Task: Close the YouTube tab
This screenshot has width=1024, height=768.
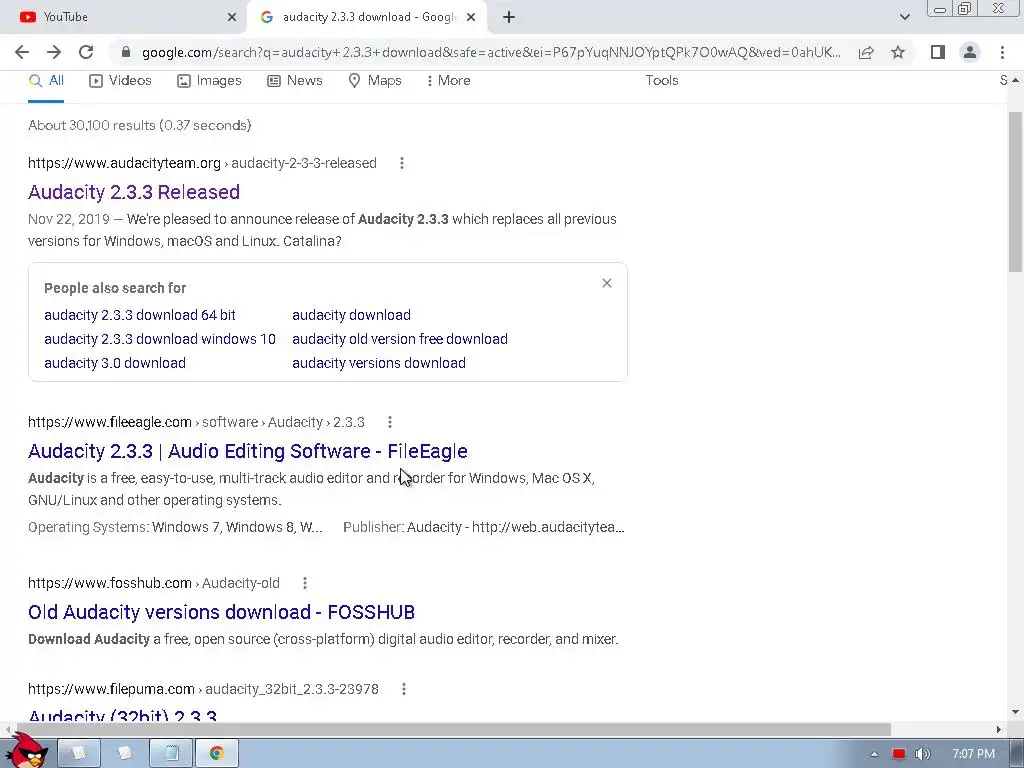Action: coord(232,17)
